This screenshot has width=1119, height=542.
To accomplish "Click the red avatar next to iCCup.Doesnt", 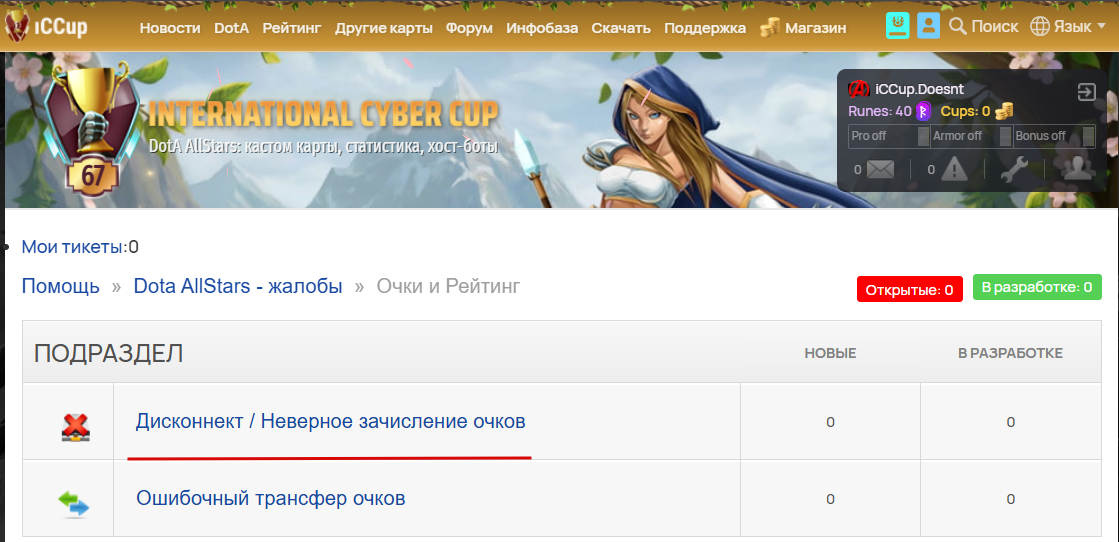I will click(859, 89).
